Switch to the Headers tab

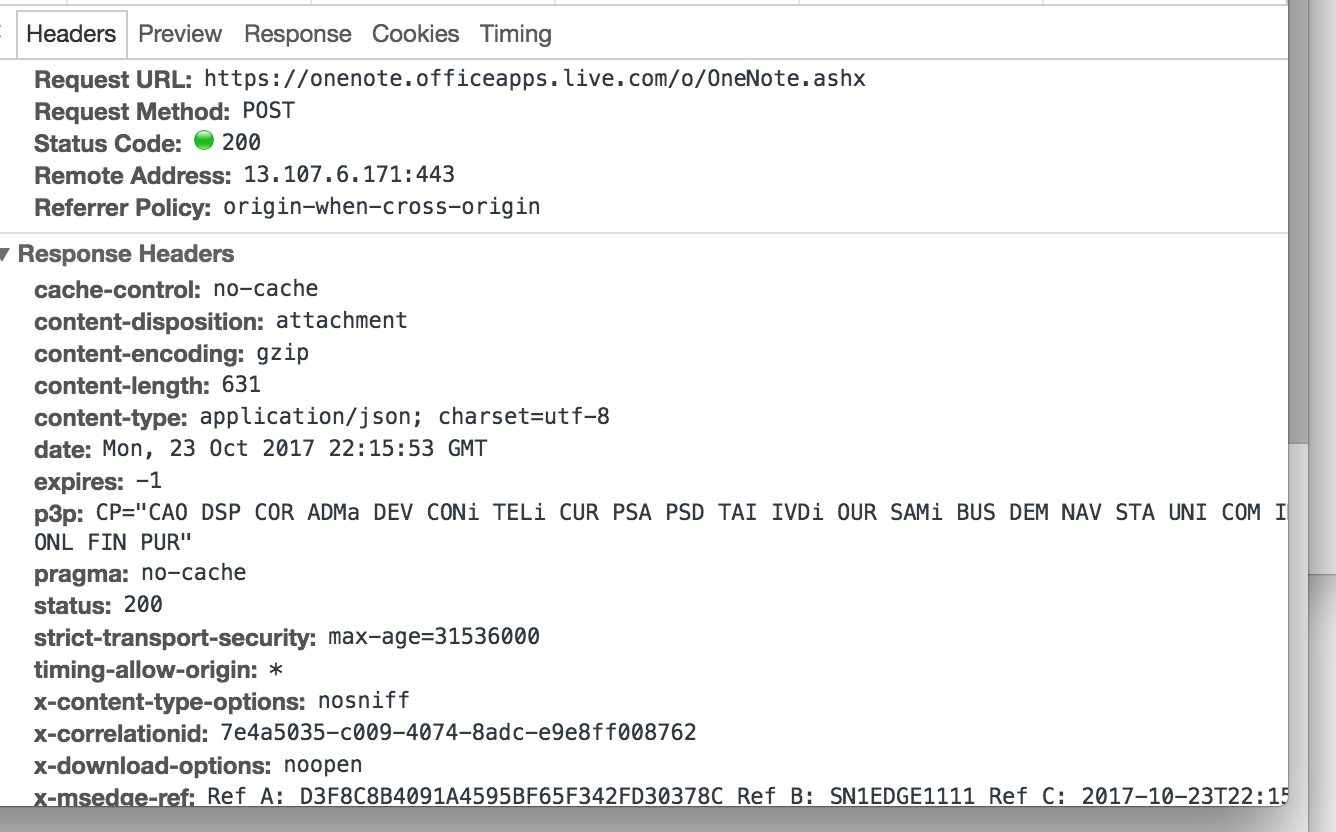70,34
